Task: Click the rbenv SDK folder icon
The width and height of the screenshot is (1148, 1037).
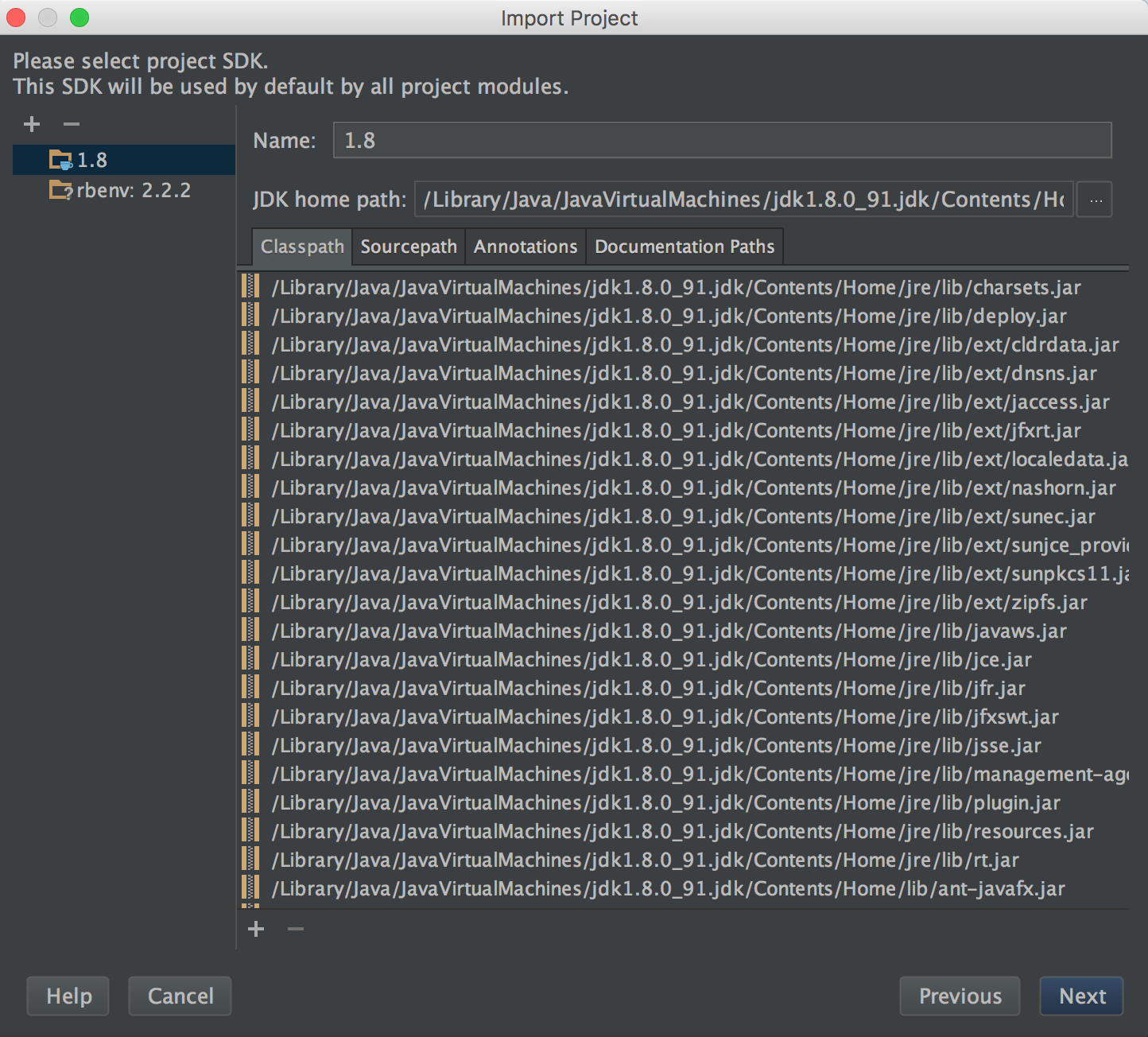Action: coord(60,190)
